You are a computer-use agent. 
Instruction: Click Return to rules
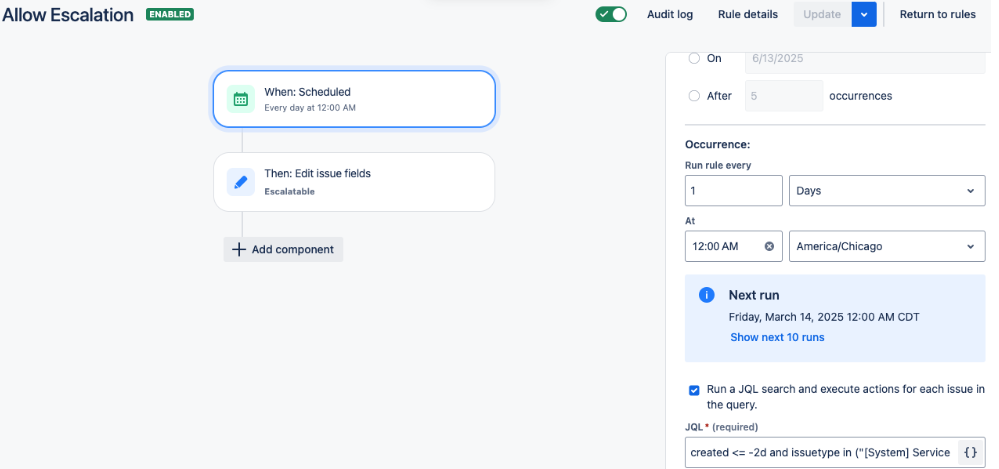(938, 14)
